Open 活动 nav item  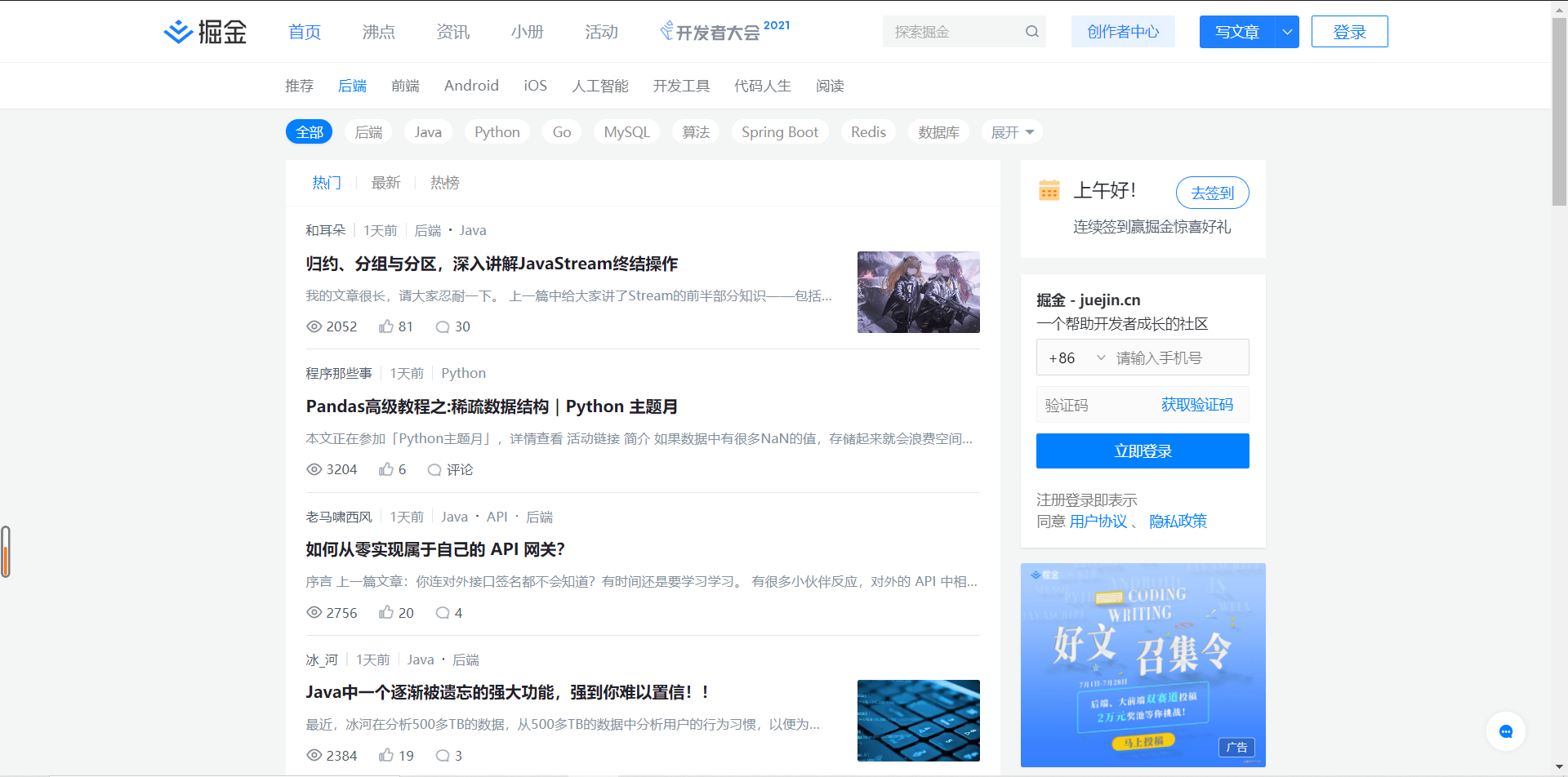(x=602, y=32)
